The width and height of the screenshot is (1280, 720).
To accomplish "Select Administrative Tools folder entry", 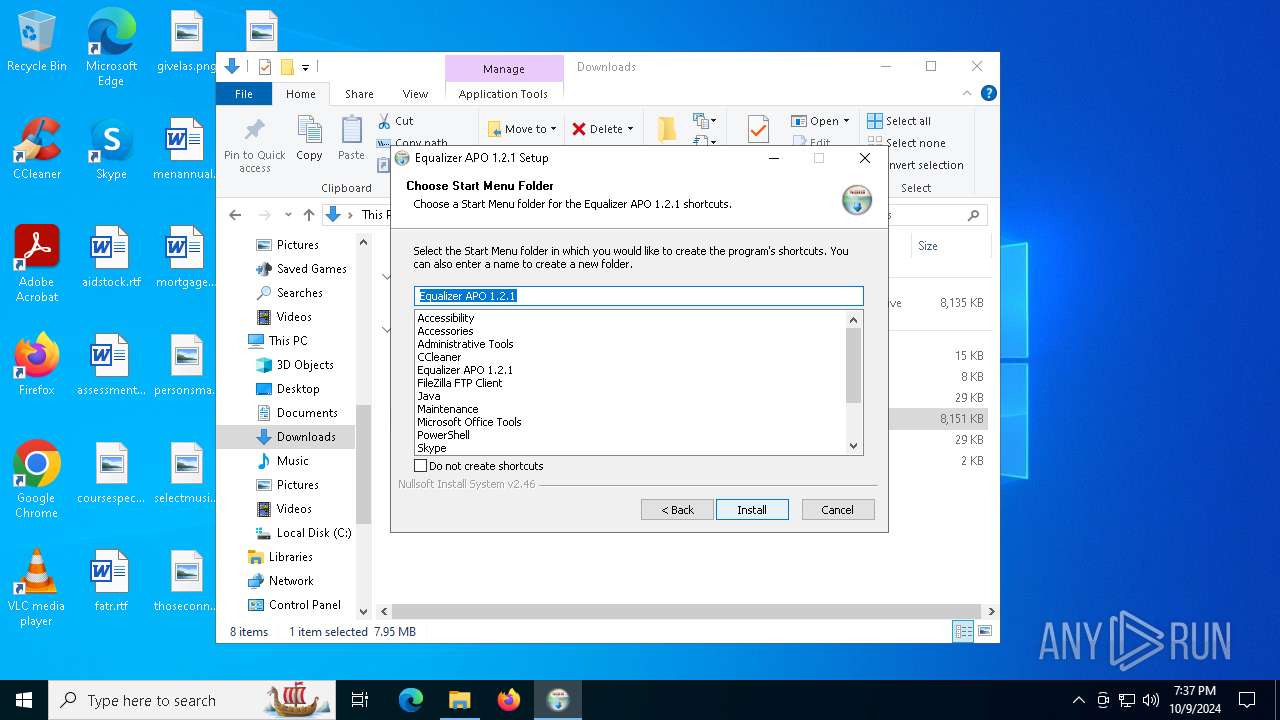I will 465,344.
